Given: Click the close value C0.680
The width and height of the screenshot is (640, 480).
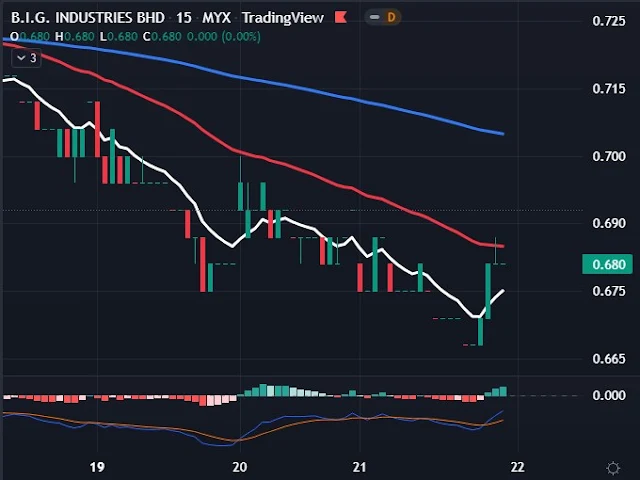Looking at the screenshot, I should coord(162,37).
